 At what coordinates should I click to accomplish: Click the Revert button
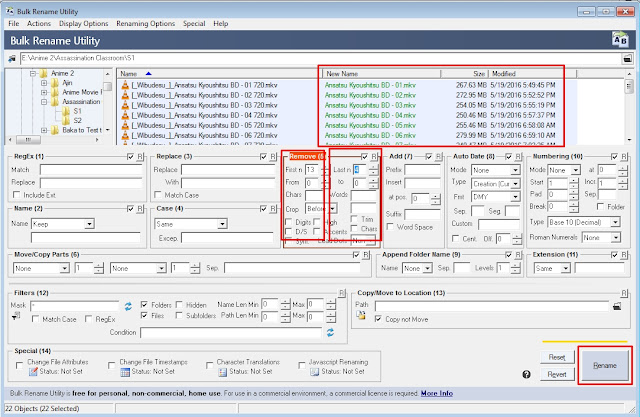557,374
